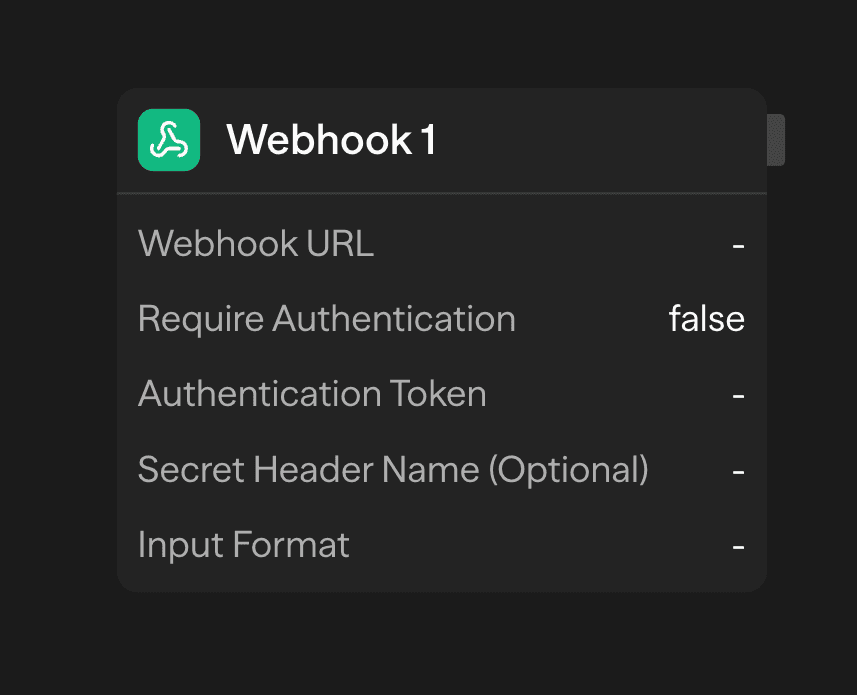The width and height of the screenshot is (857, 695).
Task: Click the green Webhook node icon
Action: click(x=168, y=140)
